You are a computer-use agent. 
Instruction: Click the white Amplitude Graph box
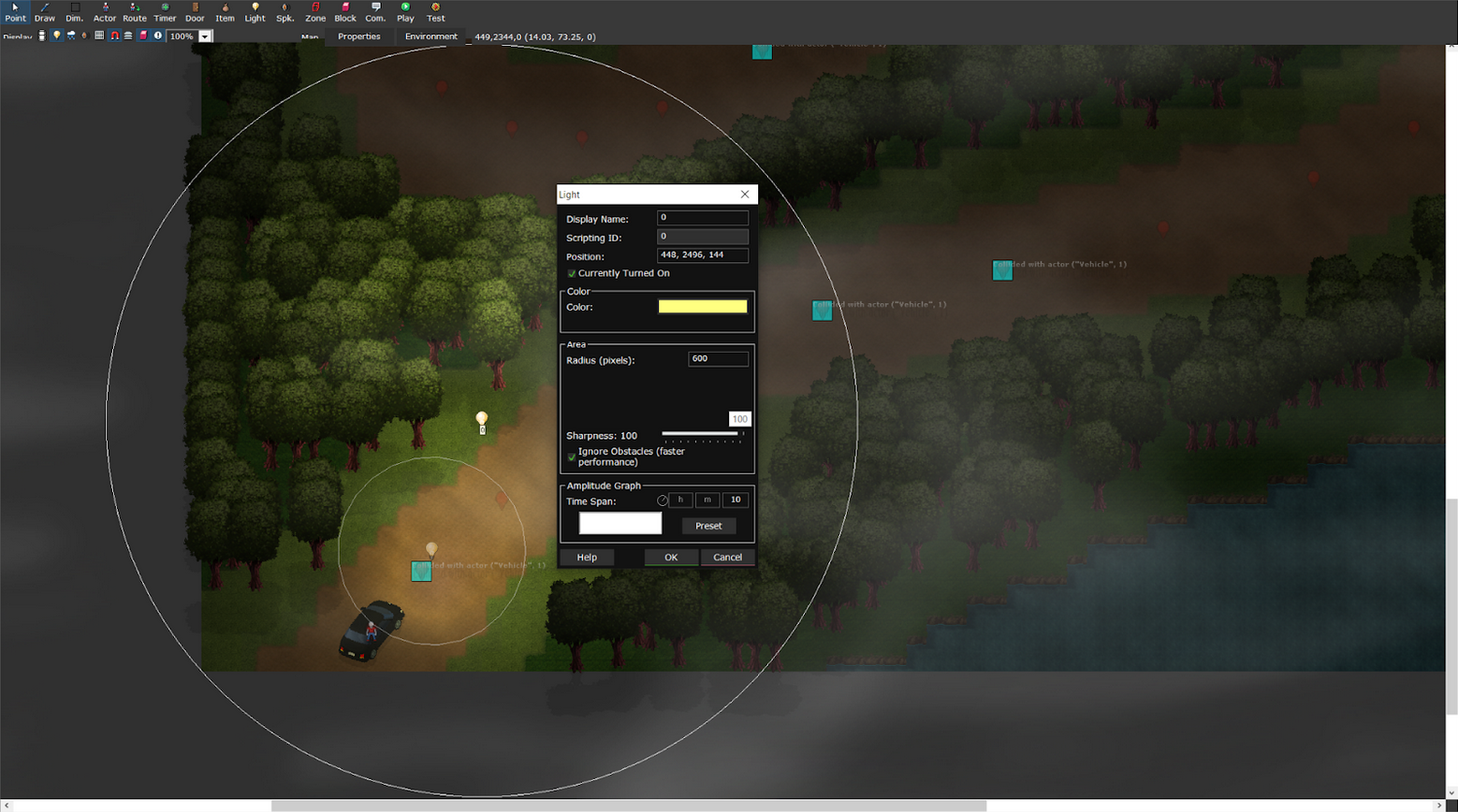tap(620, 523)
